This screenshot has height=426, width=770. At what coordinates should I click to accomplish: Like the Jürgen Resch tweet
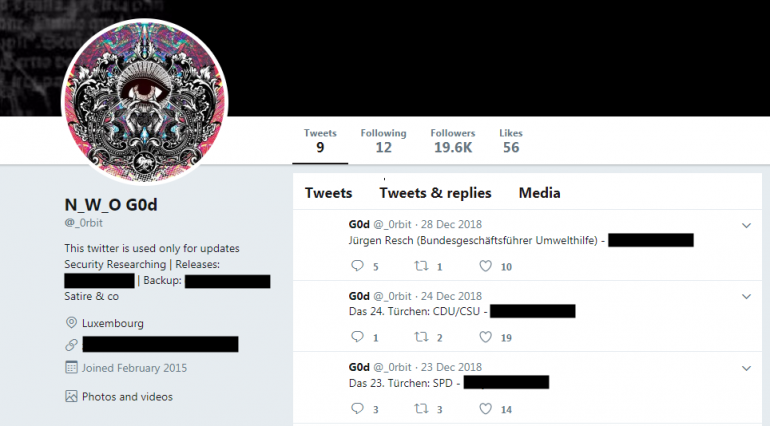tap(485, 266)
